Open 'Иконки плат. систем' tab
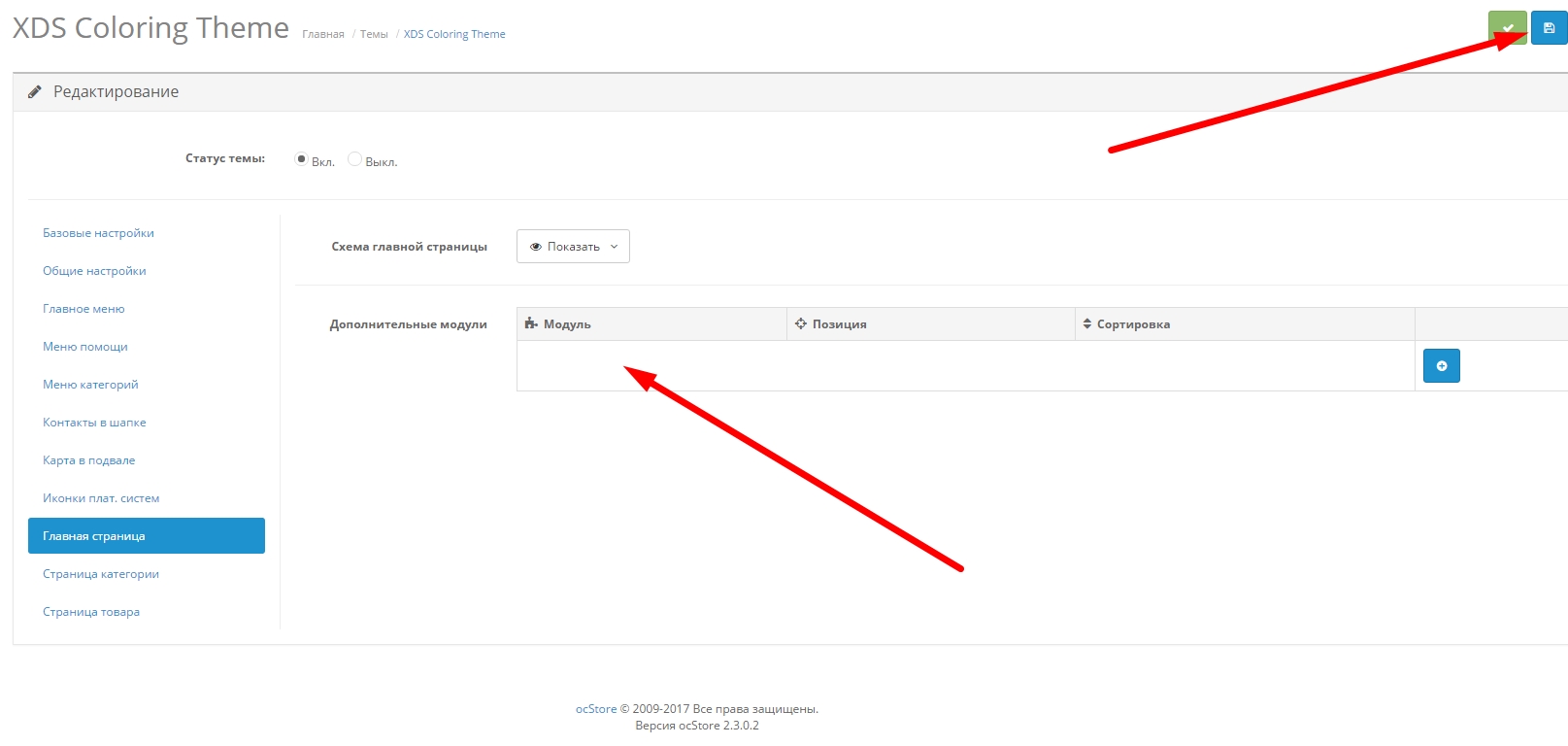The height and width of the screenshot is (746, 1568). 101,498
